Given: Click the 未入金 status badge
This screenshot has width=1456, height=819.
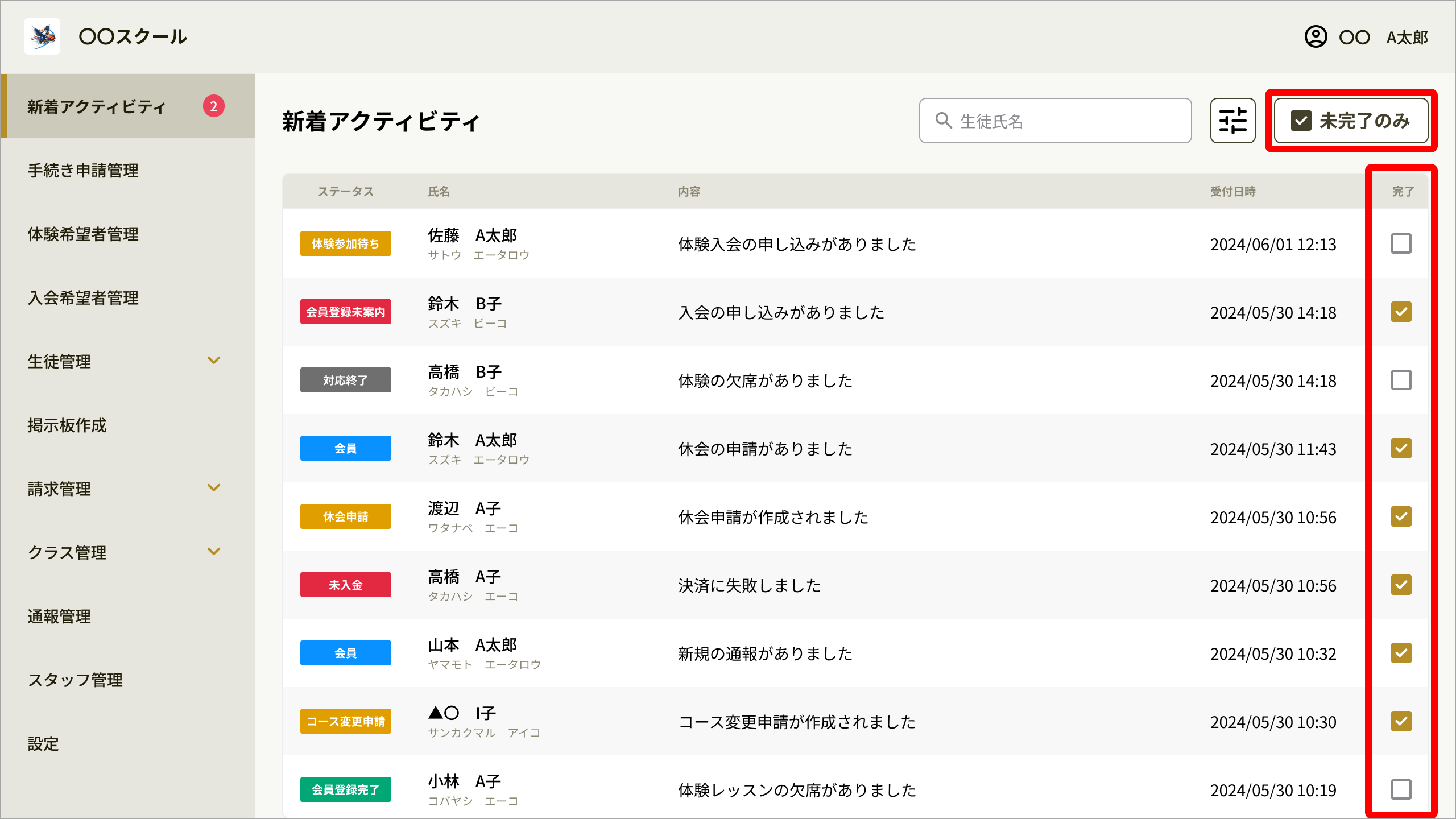Looking at the screenshot, I should pos(345,585).
